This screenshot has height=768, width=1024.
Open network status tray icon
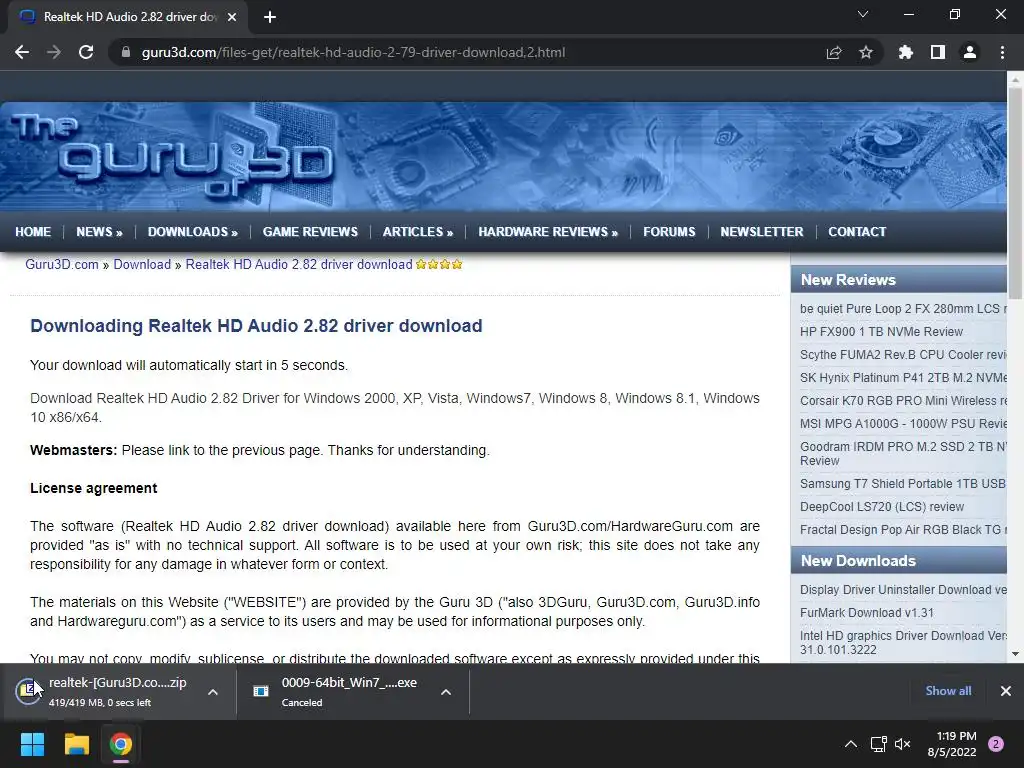tap(878, 744)
